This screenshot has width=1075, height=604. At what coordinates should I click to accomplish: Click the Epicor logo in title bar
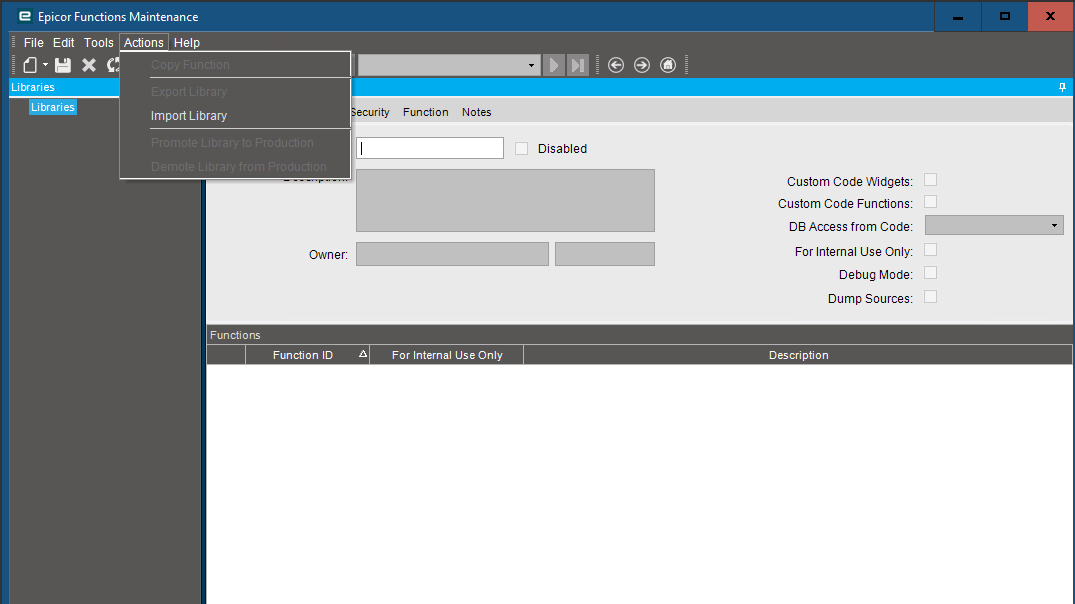25,16
